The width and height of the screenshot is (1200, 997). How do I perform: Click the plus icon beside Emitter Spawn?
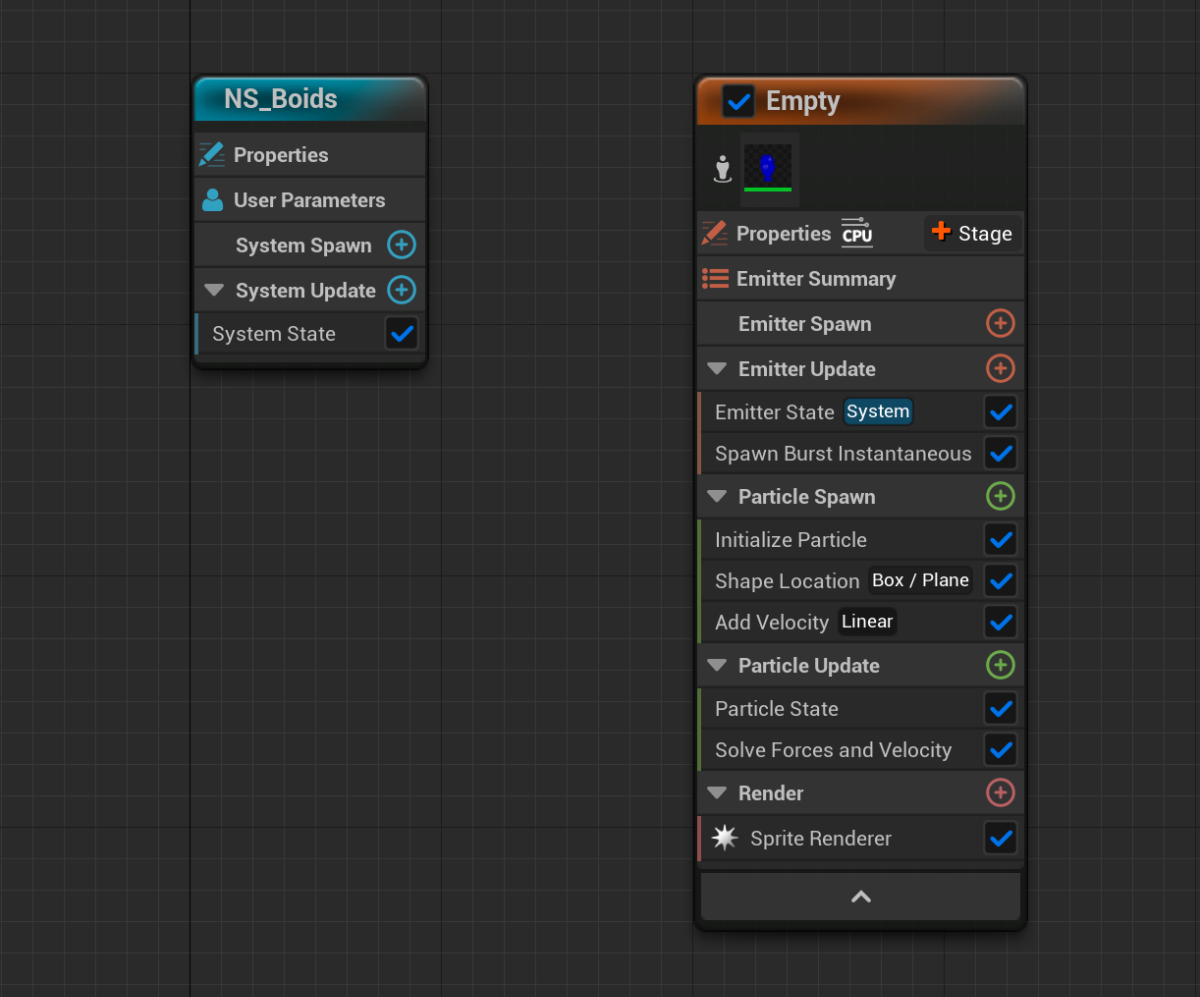point(1000,323)
